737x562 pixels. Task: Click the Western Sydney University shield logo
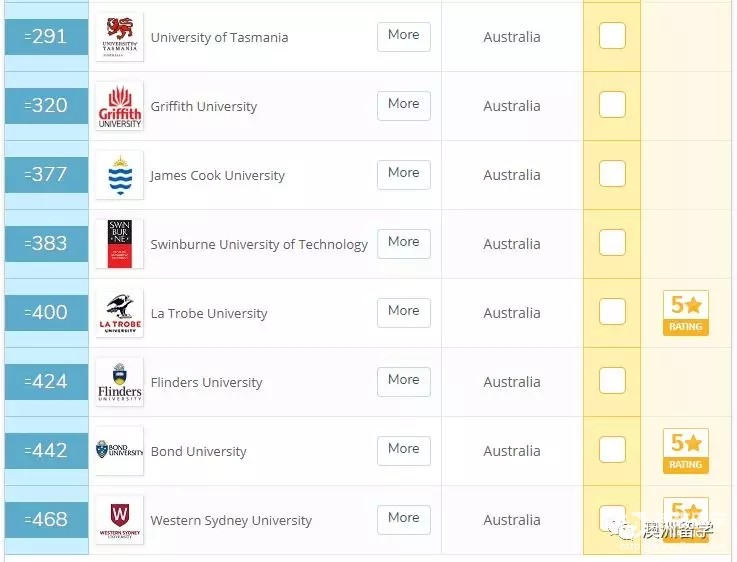pos(119,520)
